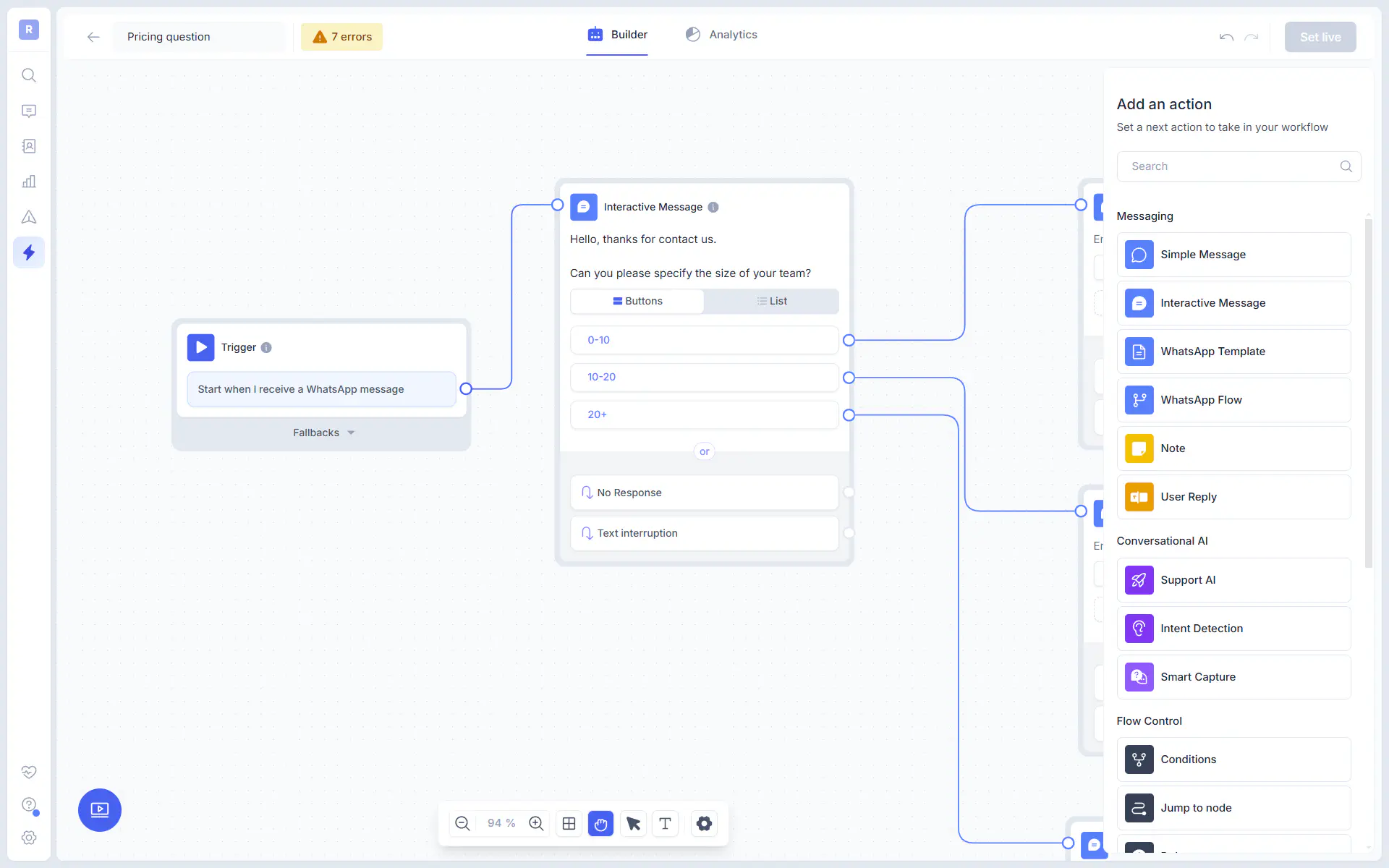This screenshot has width=1389, height=868.
Task: Toggle the Buttons tab in Interactive Message
Action: tap(638, 300)
